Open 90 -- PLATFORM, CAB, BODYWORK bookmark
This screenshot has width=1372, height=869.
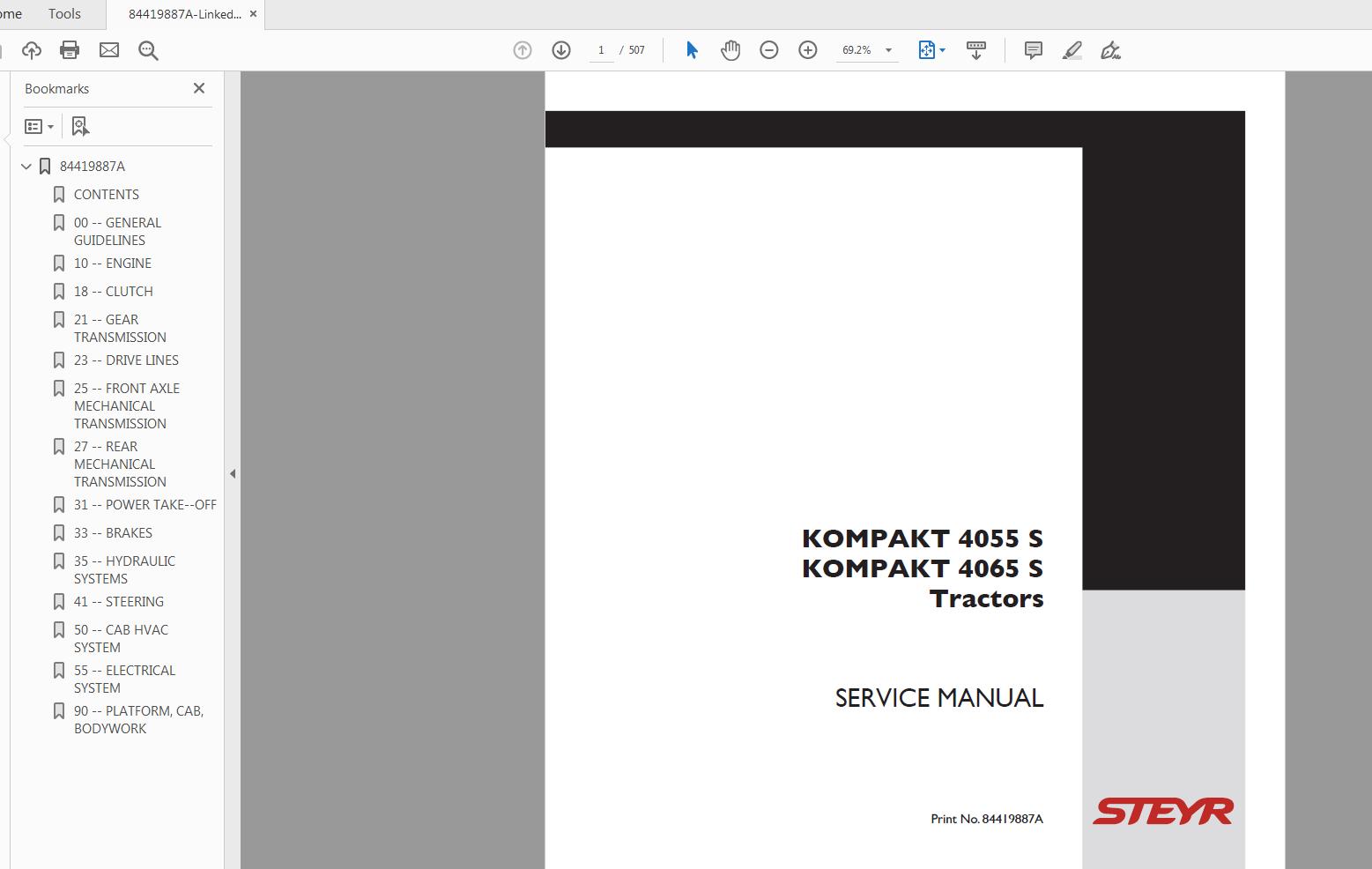[138, 720]
